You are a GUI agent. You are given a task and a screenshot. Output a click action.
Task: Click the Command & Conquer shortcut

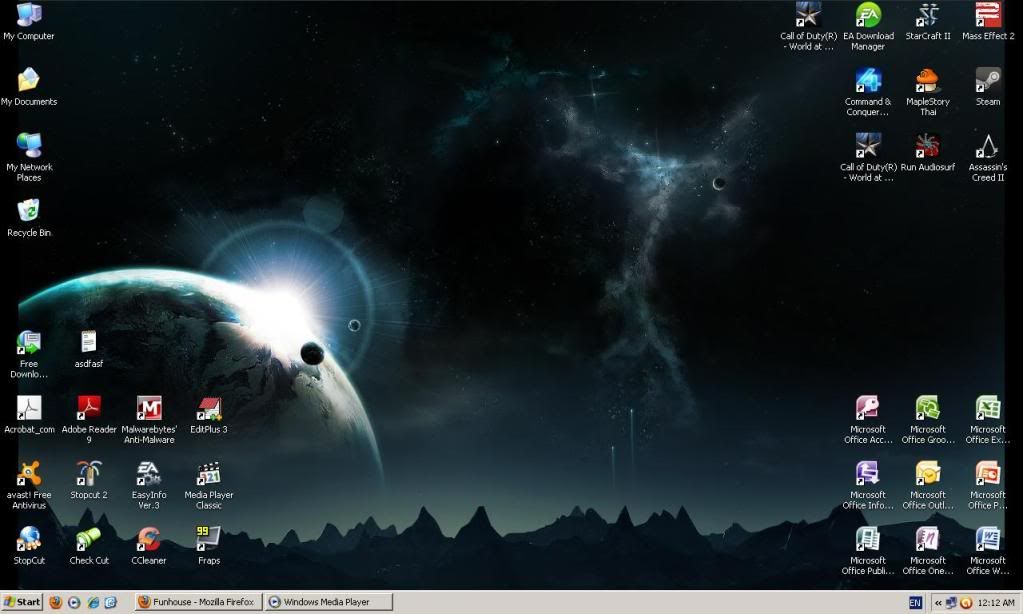point(868,80)
